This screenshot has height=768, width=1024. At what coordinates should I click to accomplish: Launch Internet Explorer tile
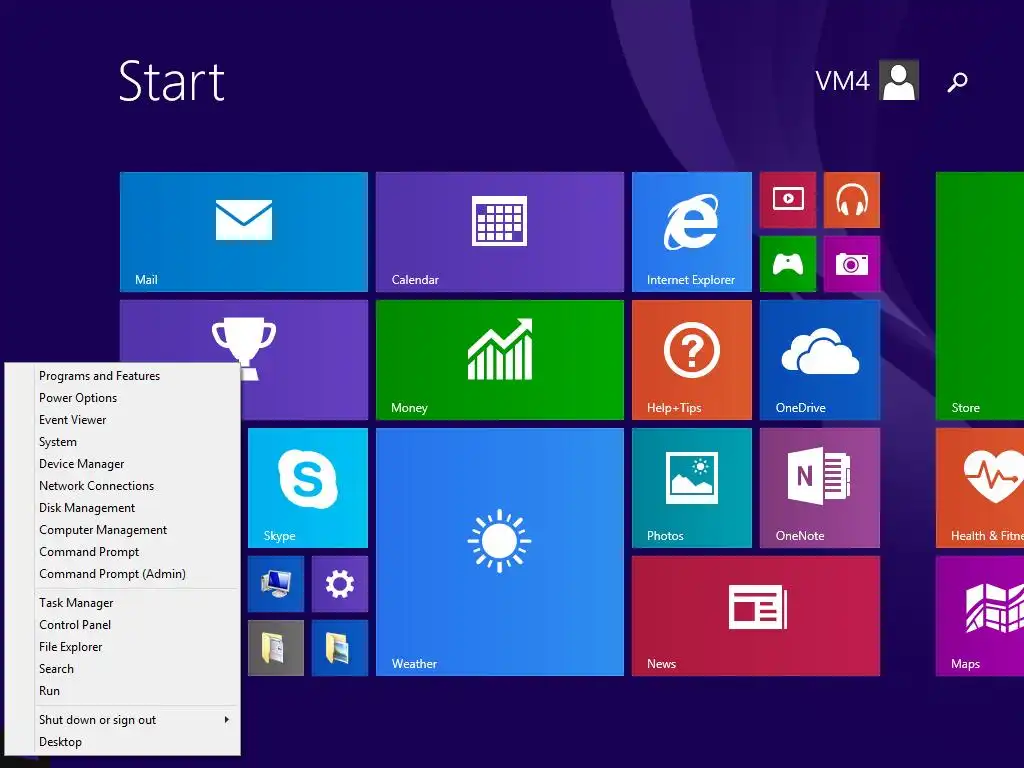coord(692,232)
